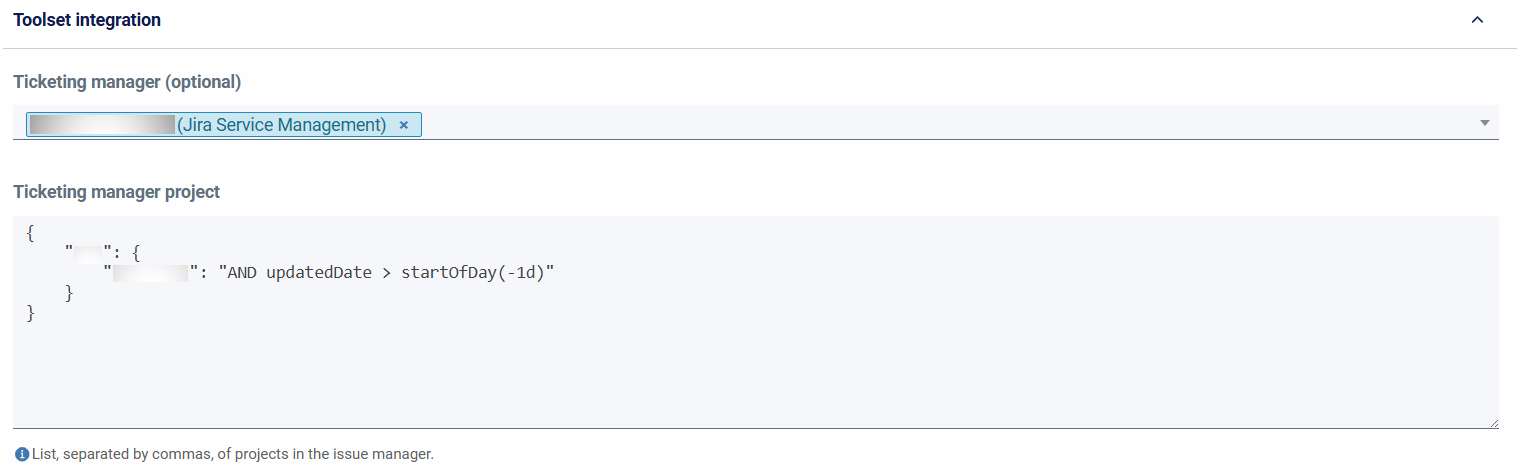Screen dimensions: 1517x474
Task: Click the blurred name inside the selected tag
Action: (x=102, y=125)
